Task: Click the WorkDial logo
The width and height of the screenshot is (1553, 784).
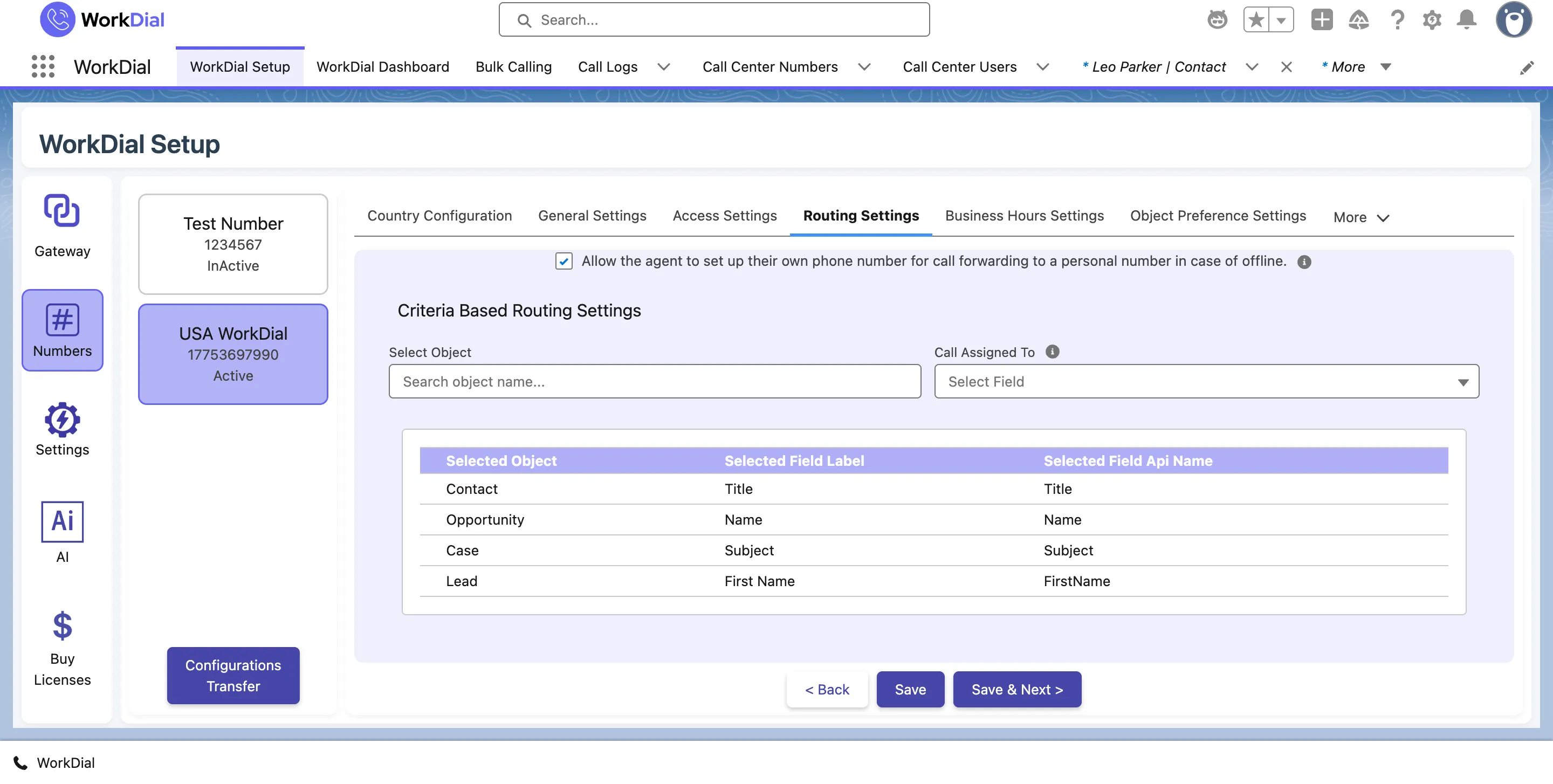Action: 102,19
